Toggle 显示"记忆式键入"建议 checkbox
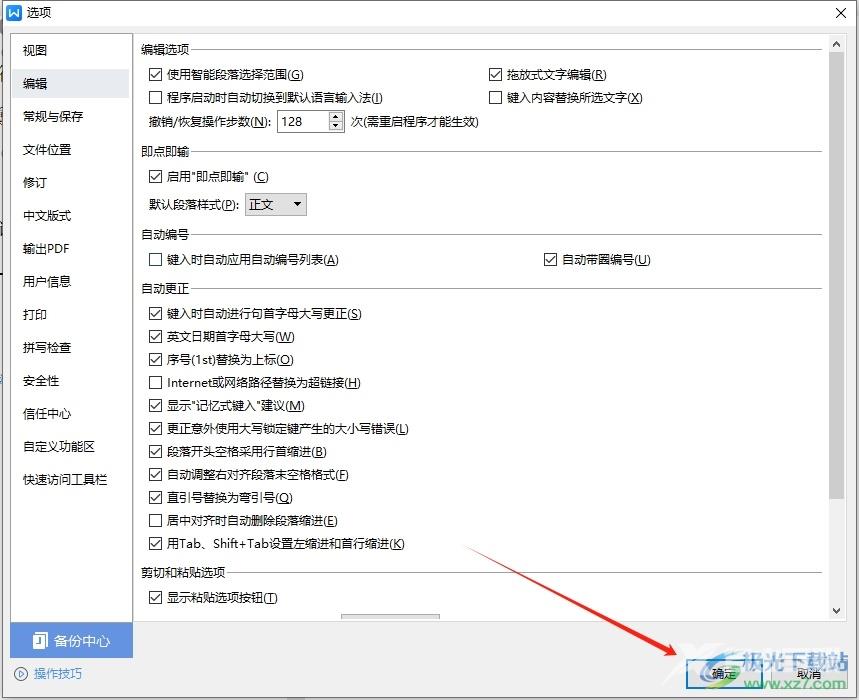 [x=156, y=405]
